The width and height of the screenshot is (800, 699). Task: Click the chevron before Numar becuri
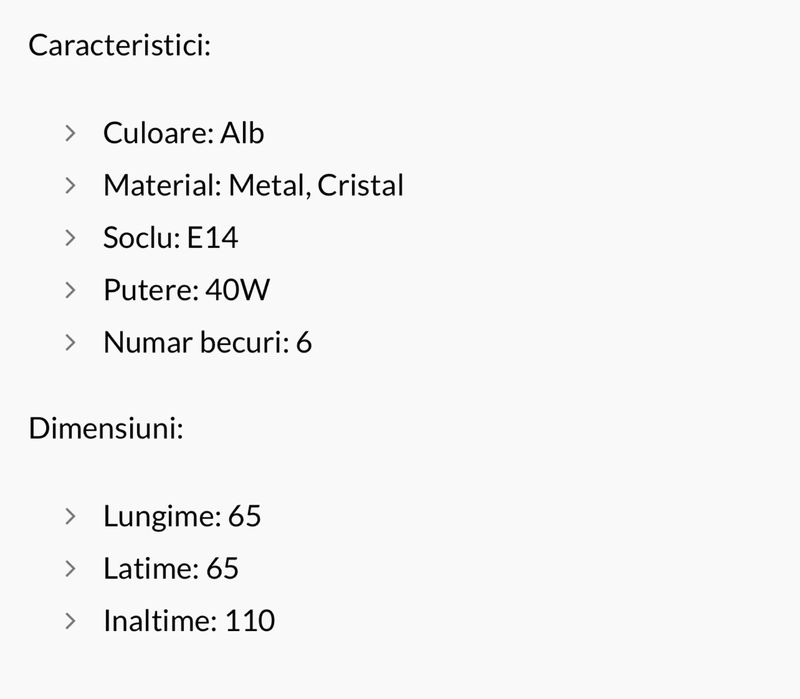click(69, 342)
